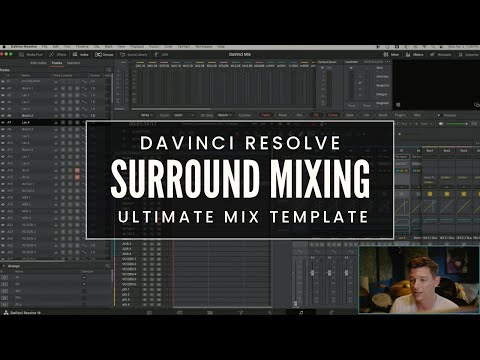The width and height of the screenshot is (480, 360).
Task: Adjust the monitor volume slider
Action: point(457,124)
